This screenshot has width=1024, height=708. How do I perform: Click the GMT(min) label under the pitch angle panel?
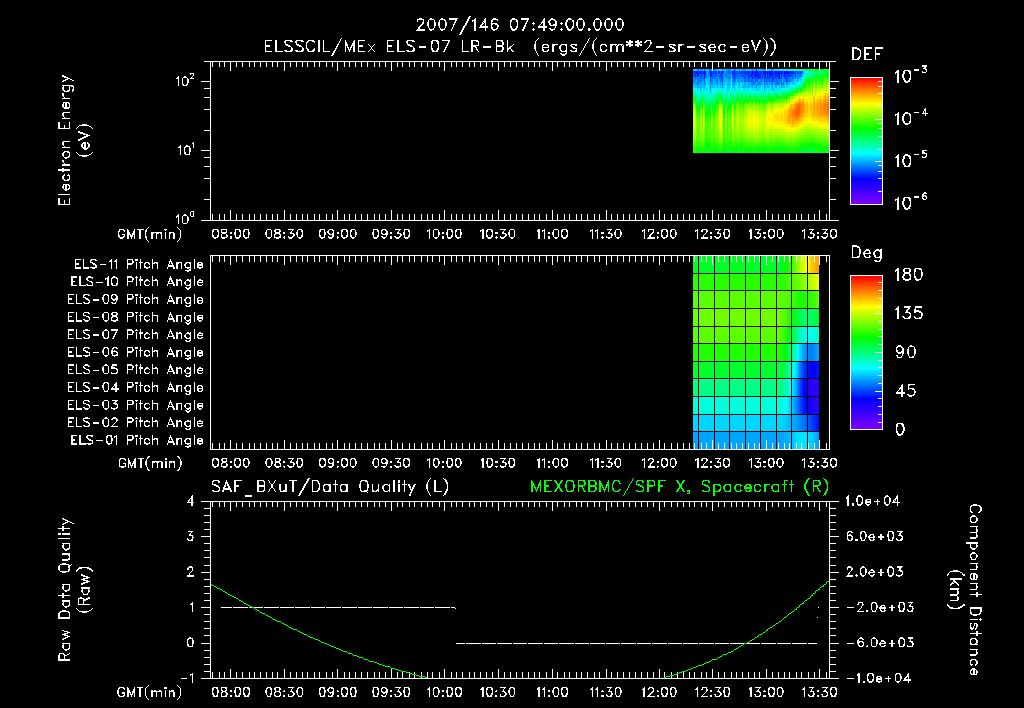coord(150,464)
